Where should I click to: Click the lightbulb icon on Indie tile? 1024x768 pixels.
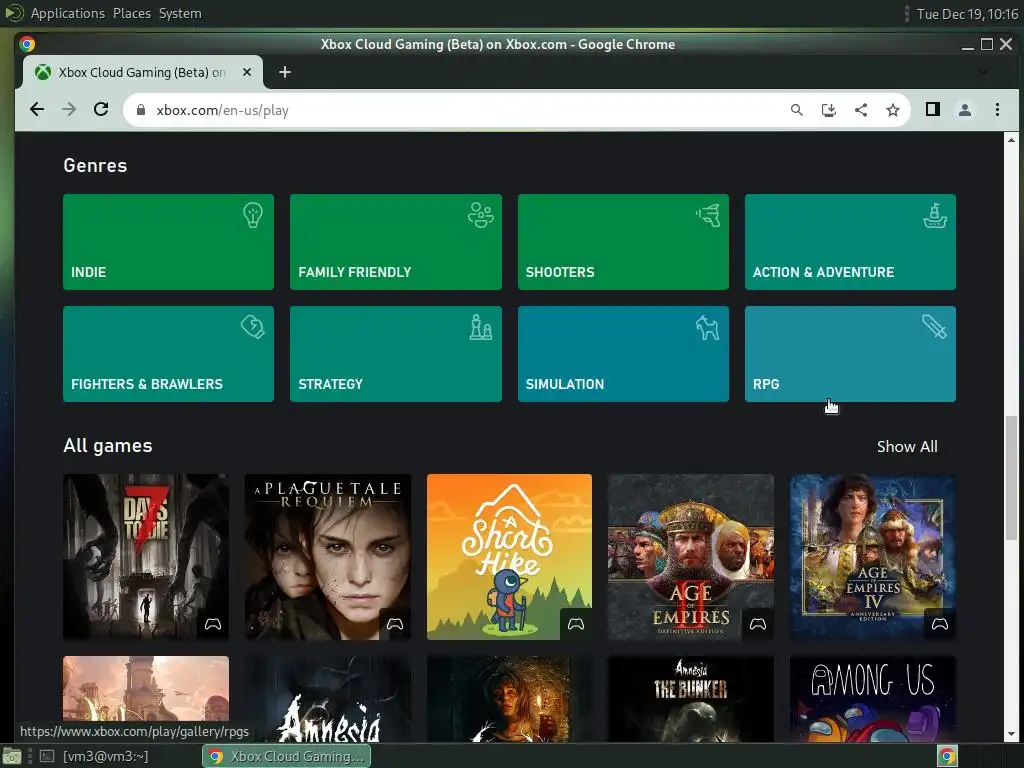pyautogui.click(x=253, y=215)
